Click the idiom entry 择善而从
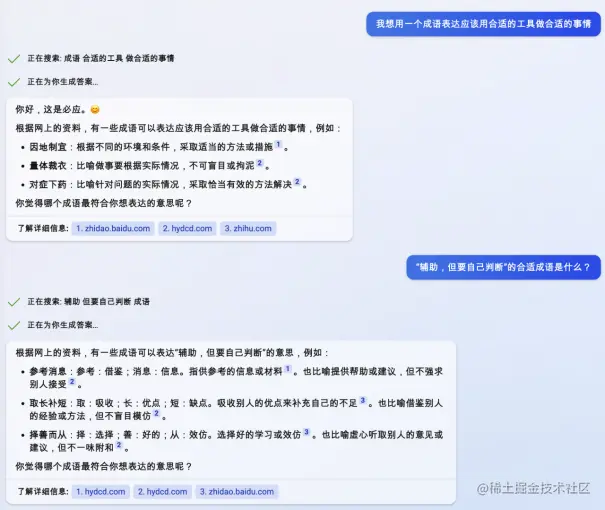The height and width of the screenshot is (510, 605). point(48,435)
